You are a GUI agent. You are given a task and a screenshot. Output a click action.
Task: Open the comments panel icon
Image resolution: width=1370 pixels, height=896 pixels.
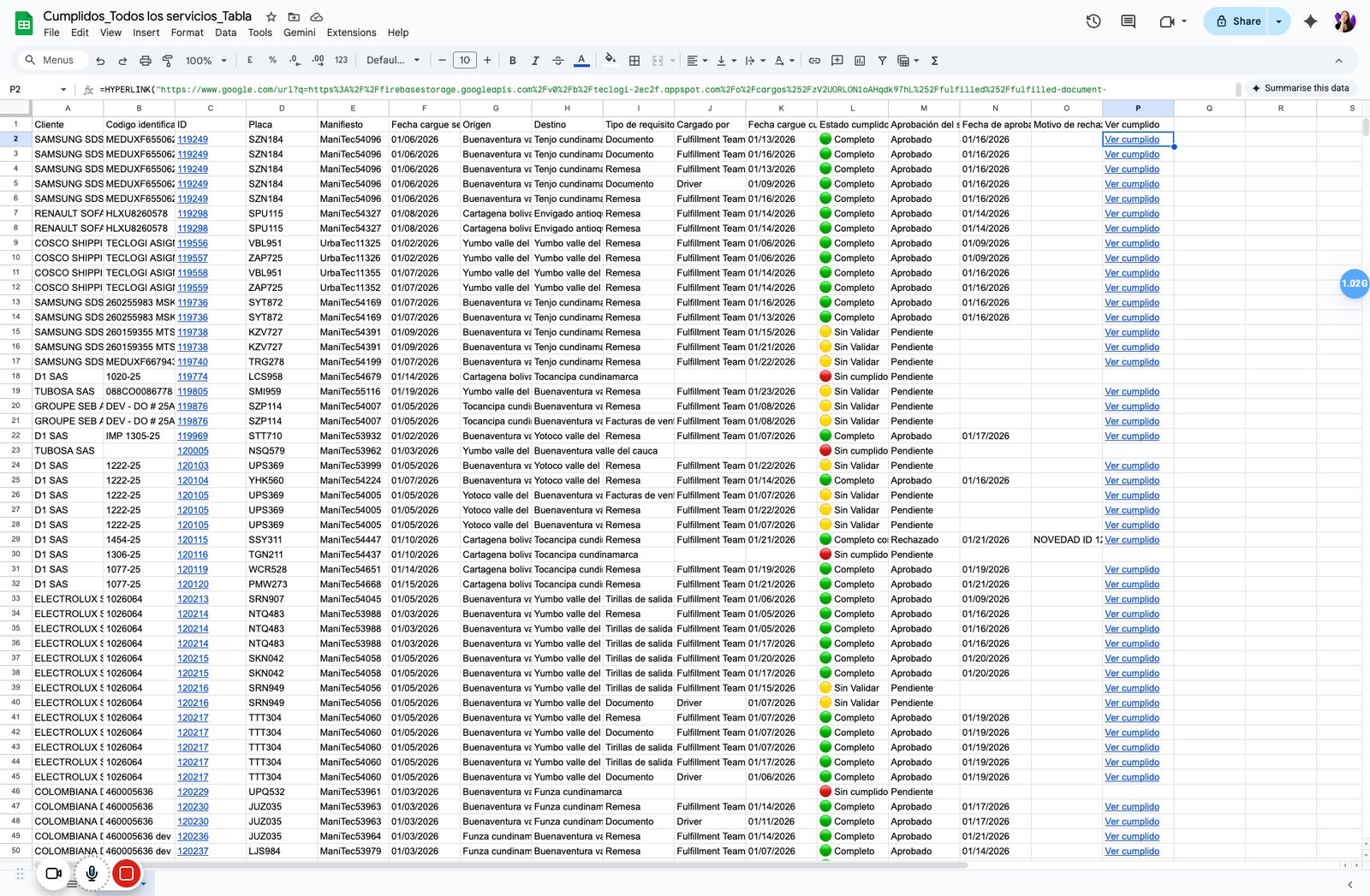(x=1129, y=21)
